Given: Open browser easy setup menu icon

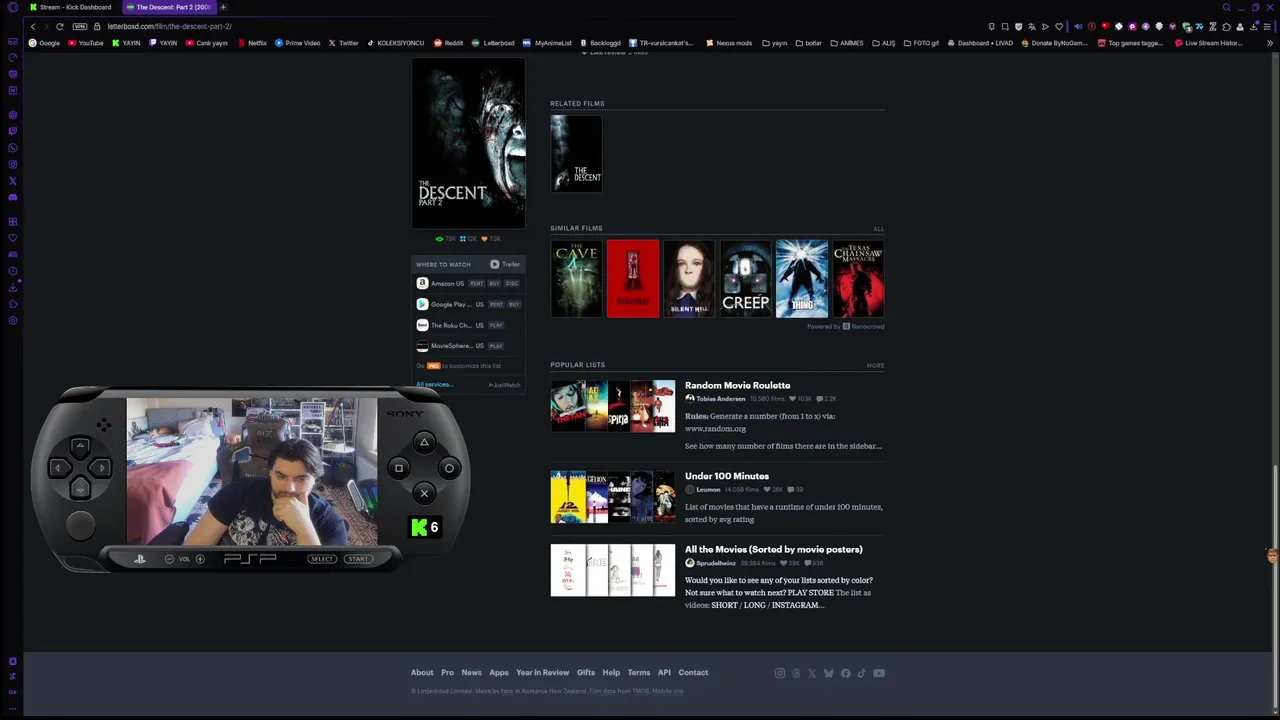Looking at the screenshot, I should click(1267, 26).
